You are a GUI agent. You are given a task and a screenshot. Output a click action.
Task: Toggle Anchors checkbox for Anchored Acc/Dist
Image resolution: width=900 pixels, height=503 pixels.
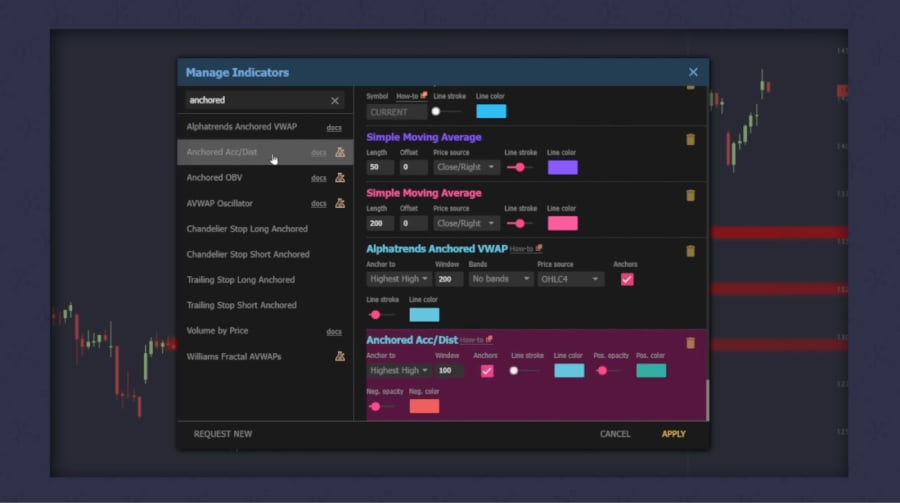(x=487, y=370)
